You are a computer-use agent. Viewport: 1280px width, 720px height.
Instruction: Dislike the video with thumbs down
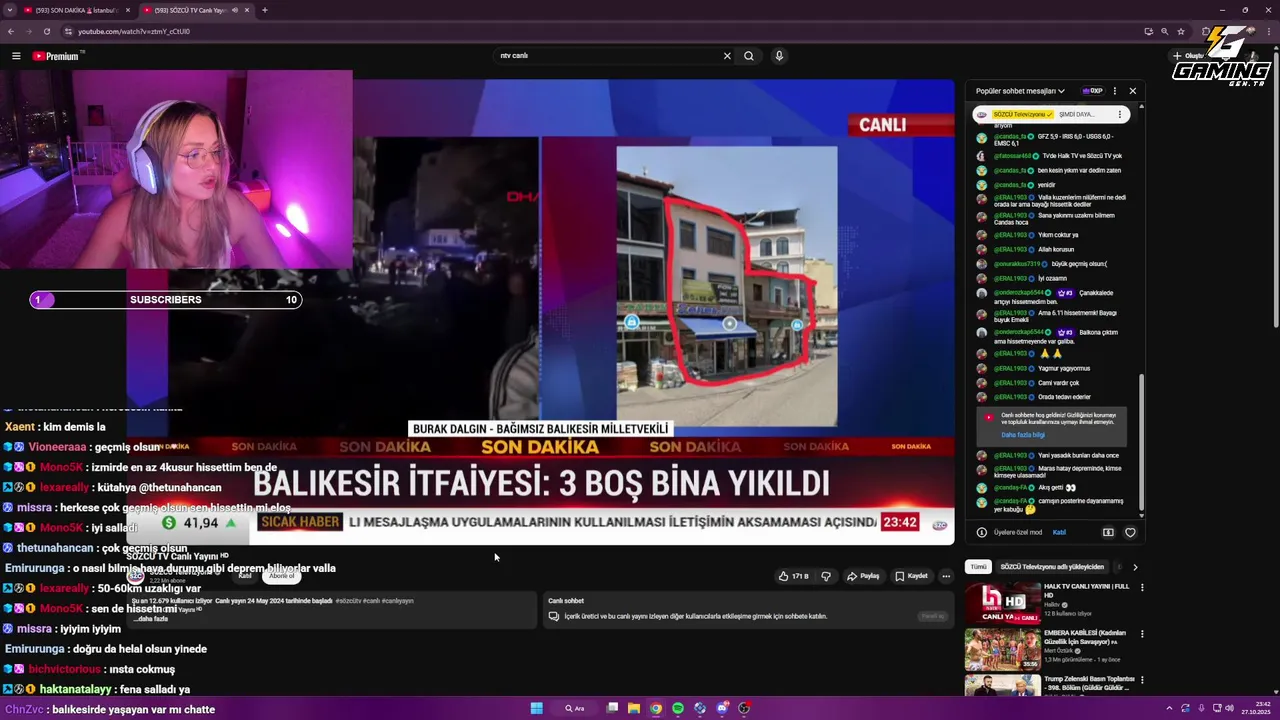826,576
